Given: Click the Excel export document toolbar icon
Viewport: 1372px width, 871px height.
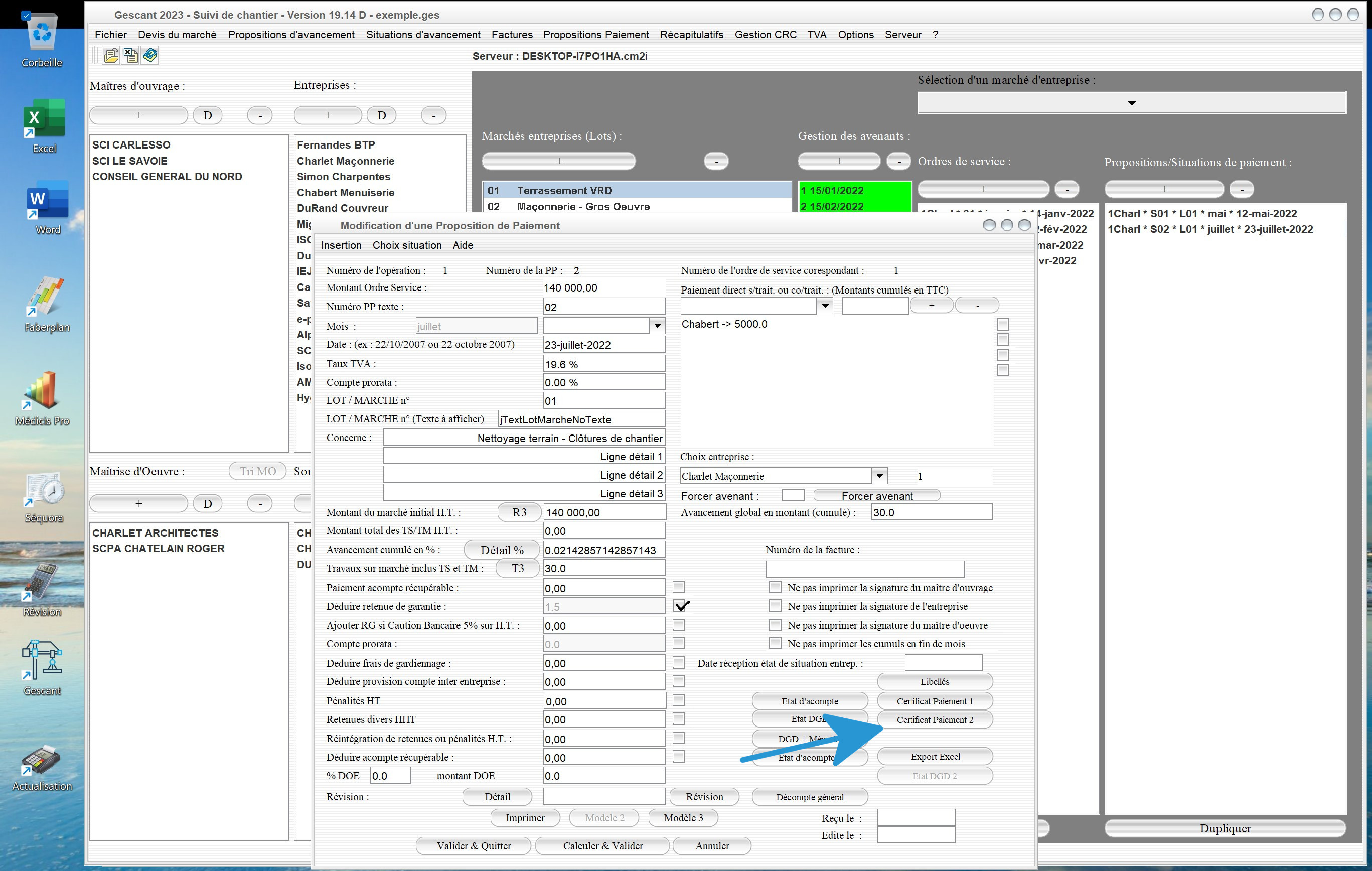Looking at the screenshot, I should coord(130,55).
